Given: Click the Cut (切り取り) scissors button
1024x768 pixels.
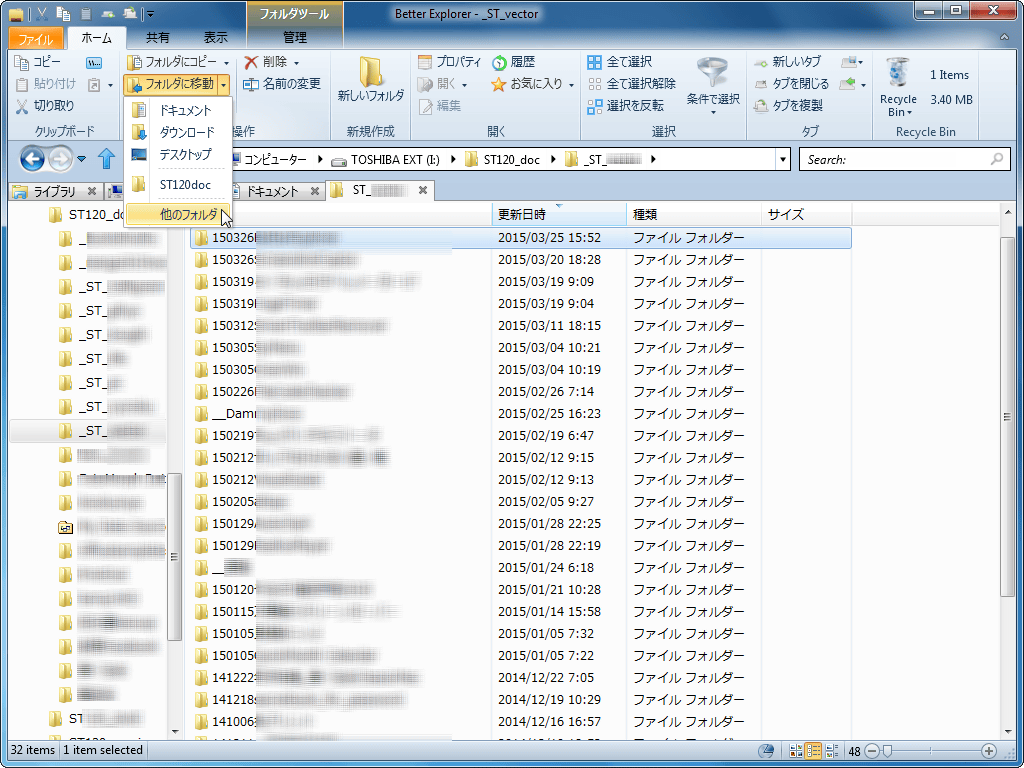Looking at the screenshot, I should tap(45, 106).
